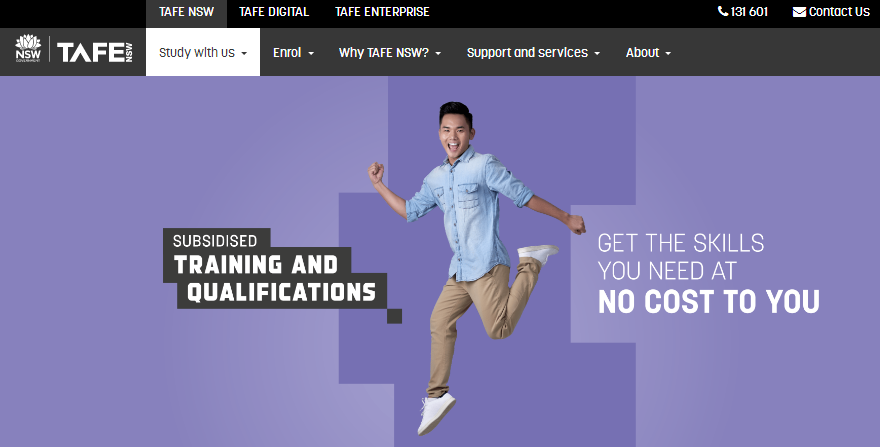Click the caret arrow next to About

[668, 53]
